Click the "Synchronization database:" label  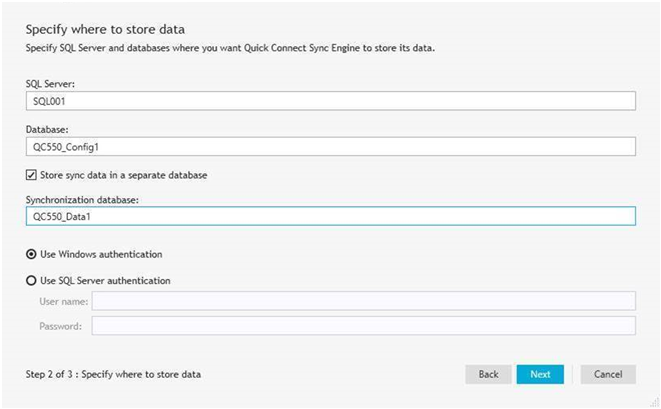coord(82,200)
